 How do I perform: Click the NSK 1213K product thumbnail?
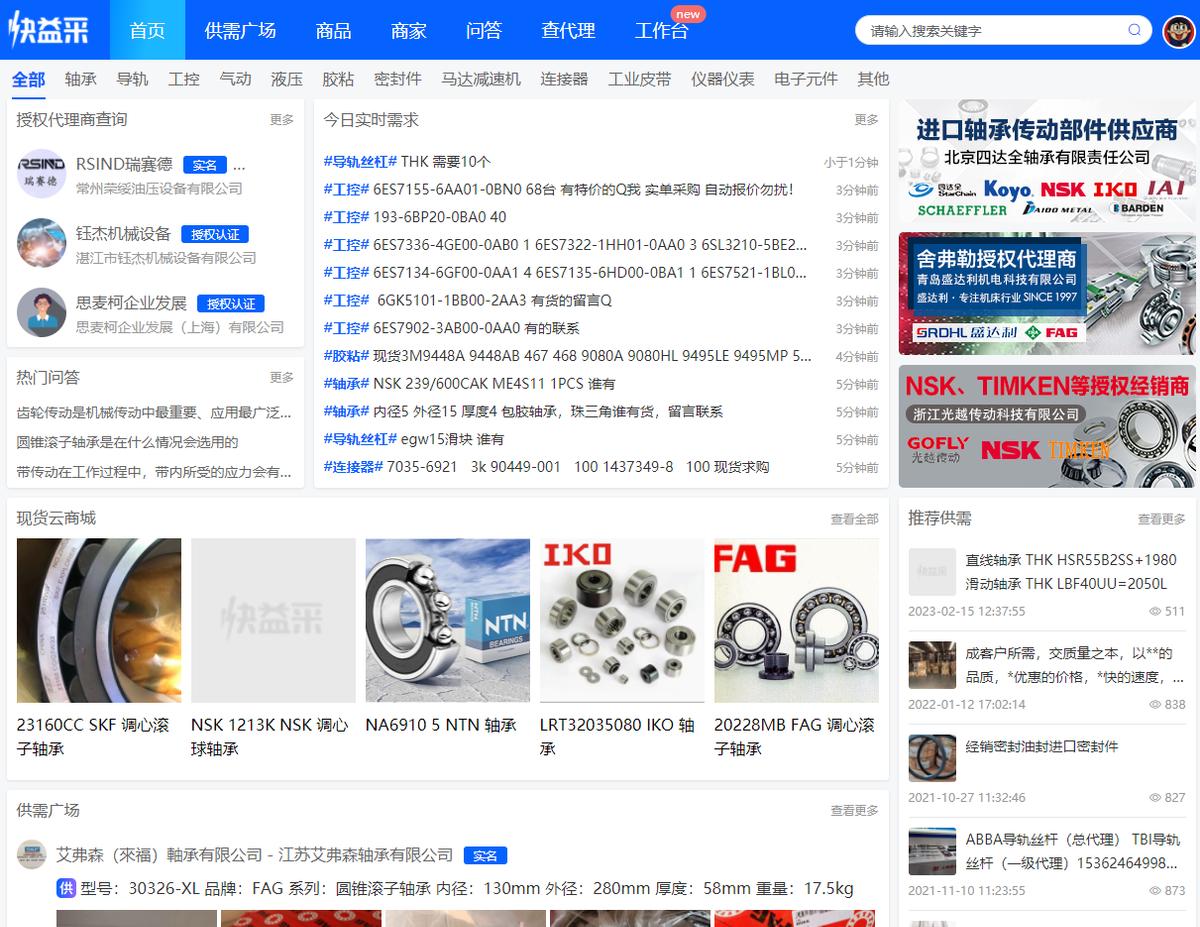point(273,620)
